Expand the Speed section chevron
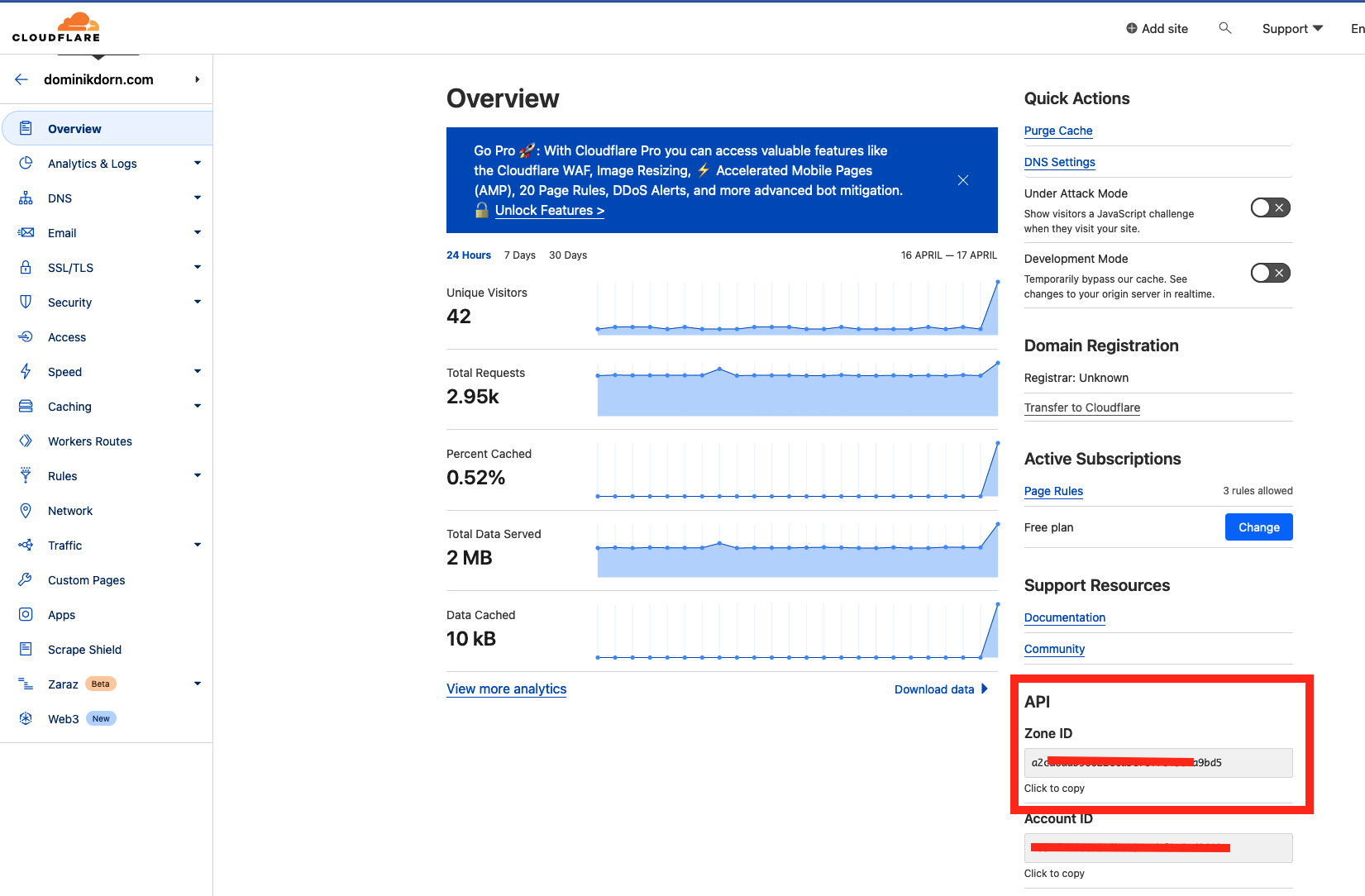 point(198,371)
